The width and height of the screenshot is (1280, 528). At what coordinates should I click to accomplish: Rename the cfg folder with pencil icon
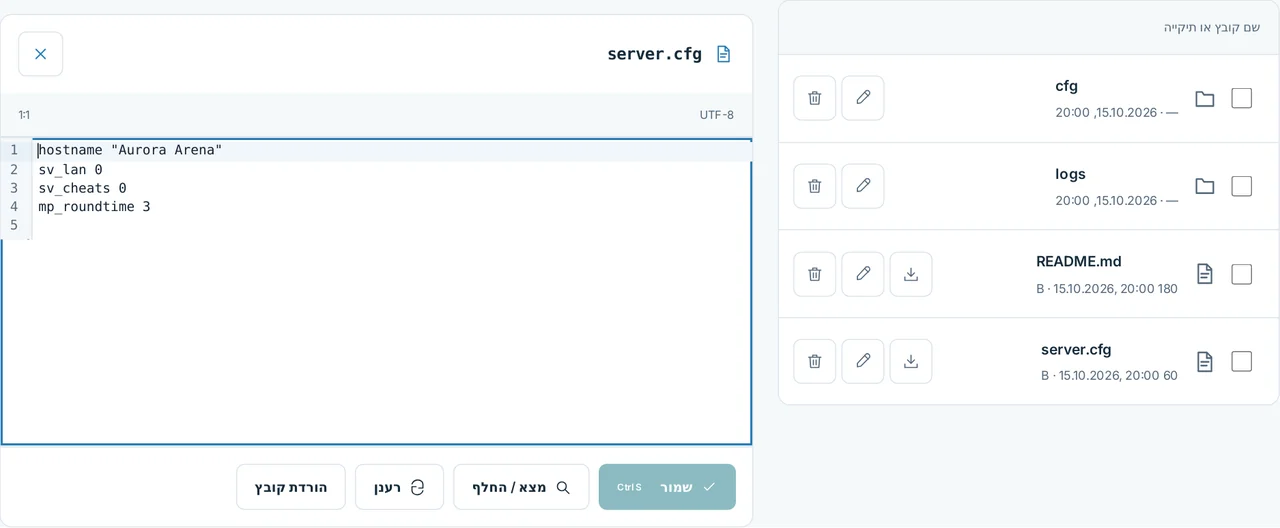(863, 98)
